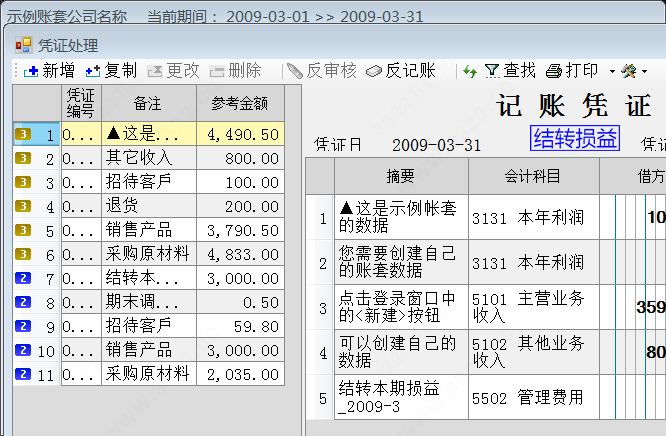Click 3131 本年利润 in entry row 1
The width and height of the screenshot is (666, 436).
(x=533, y=217)
